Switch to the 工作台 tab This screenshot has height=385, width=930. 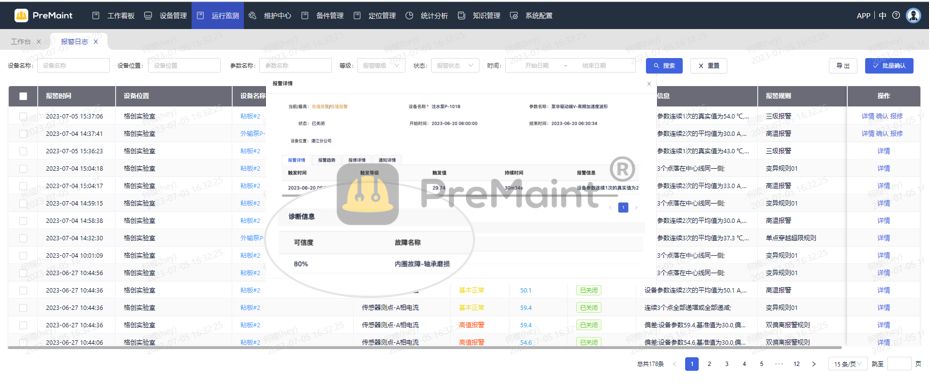[x=21, y=42]
